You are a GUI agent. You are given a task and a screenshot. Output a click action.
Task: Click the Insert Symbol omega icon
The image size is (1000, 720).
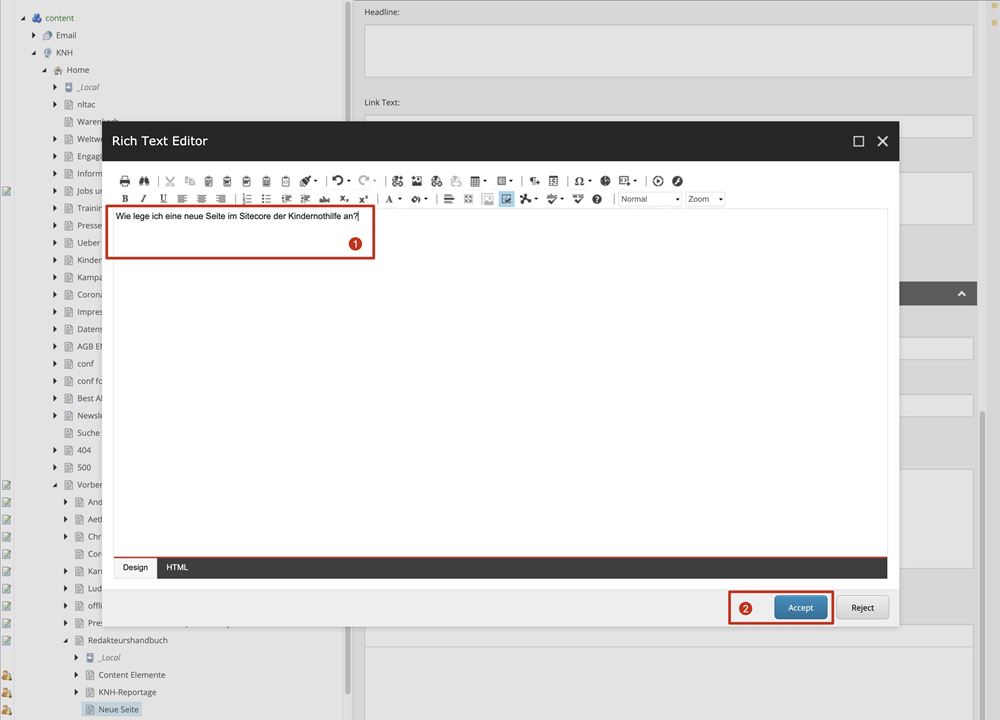pos(579,181)
